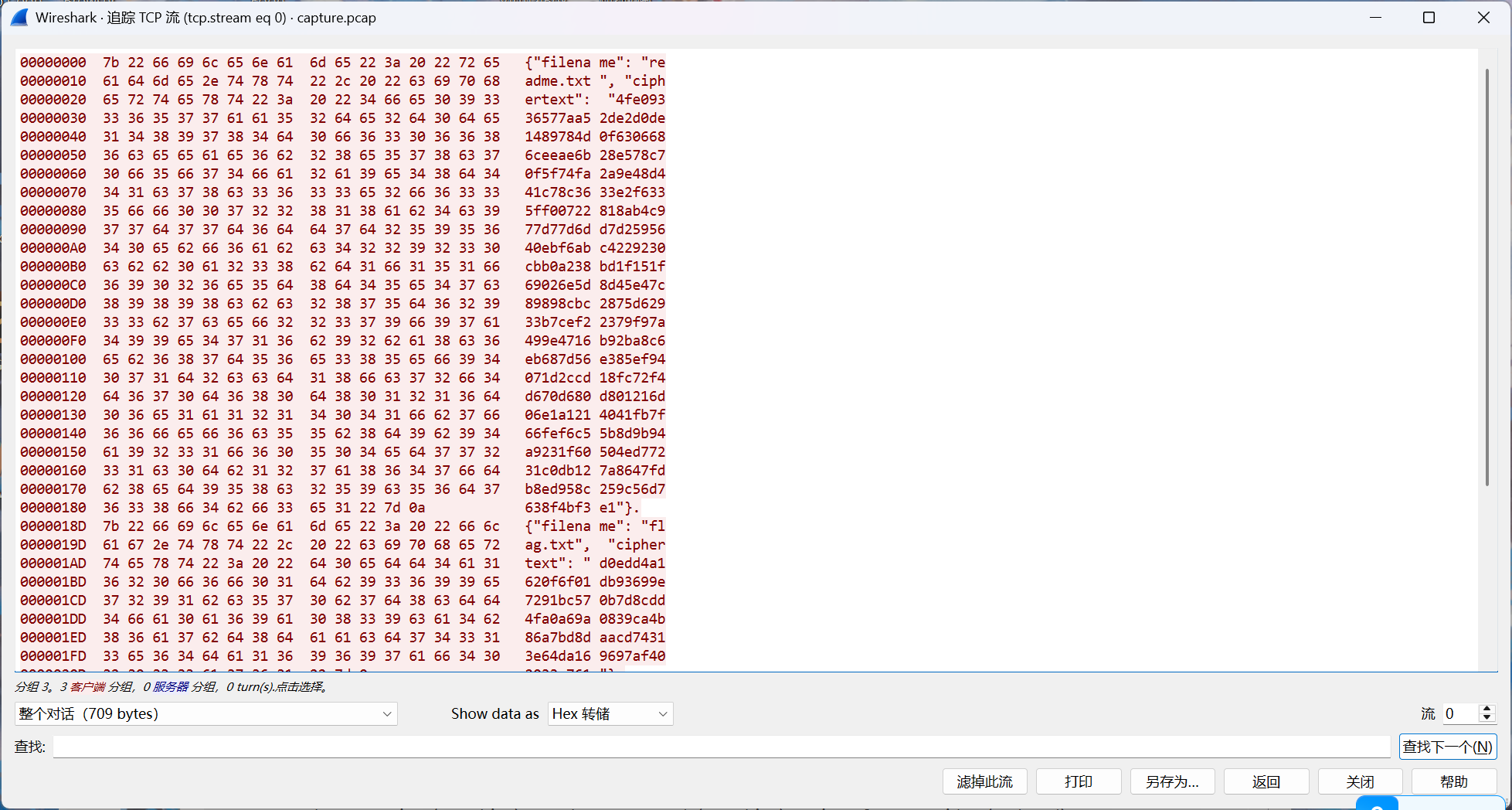1512x810 pixels.
Task: Click the Wireshark shark fin title icon
Action: pyautogui.click(x=19, y=17)
